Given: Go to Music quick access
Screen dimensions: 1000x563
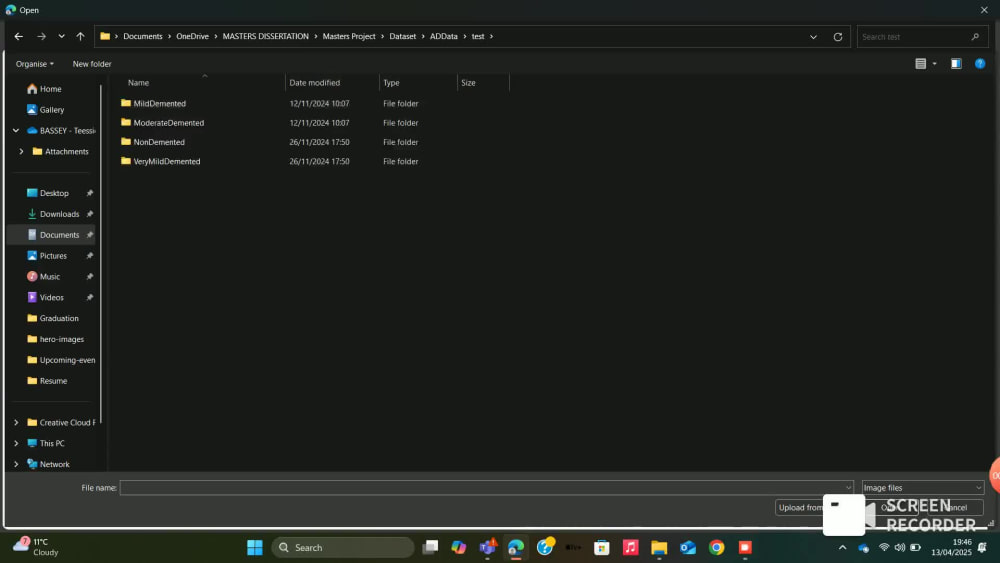Looking at the screenshot, I should tap(50, 277).
